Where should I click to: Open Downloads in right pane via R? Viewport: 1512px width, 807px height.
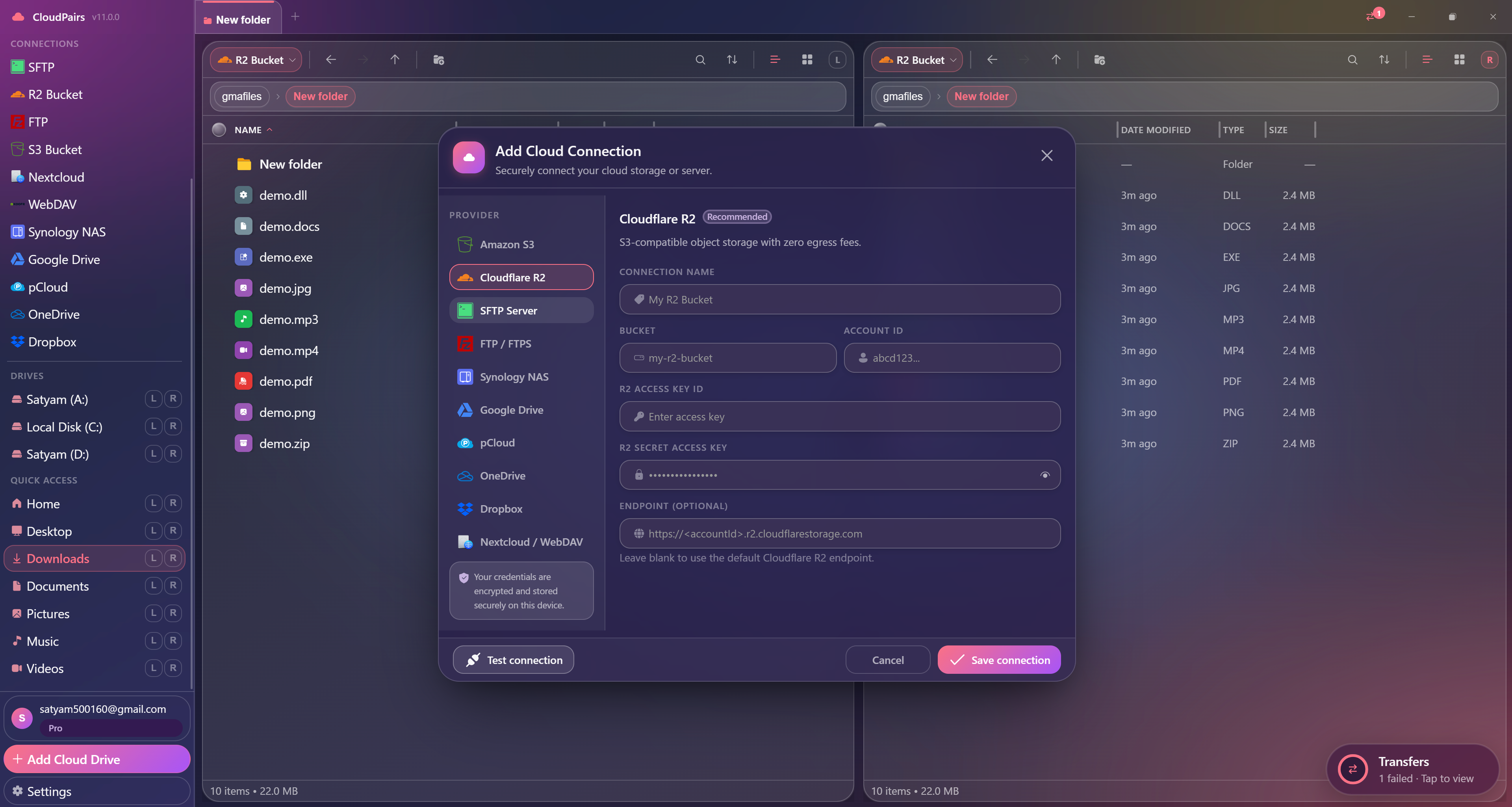pyautogui.click(x=173, y=559)
